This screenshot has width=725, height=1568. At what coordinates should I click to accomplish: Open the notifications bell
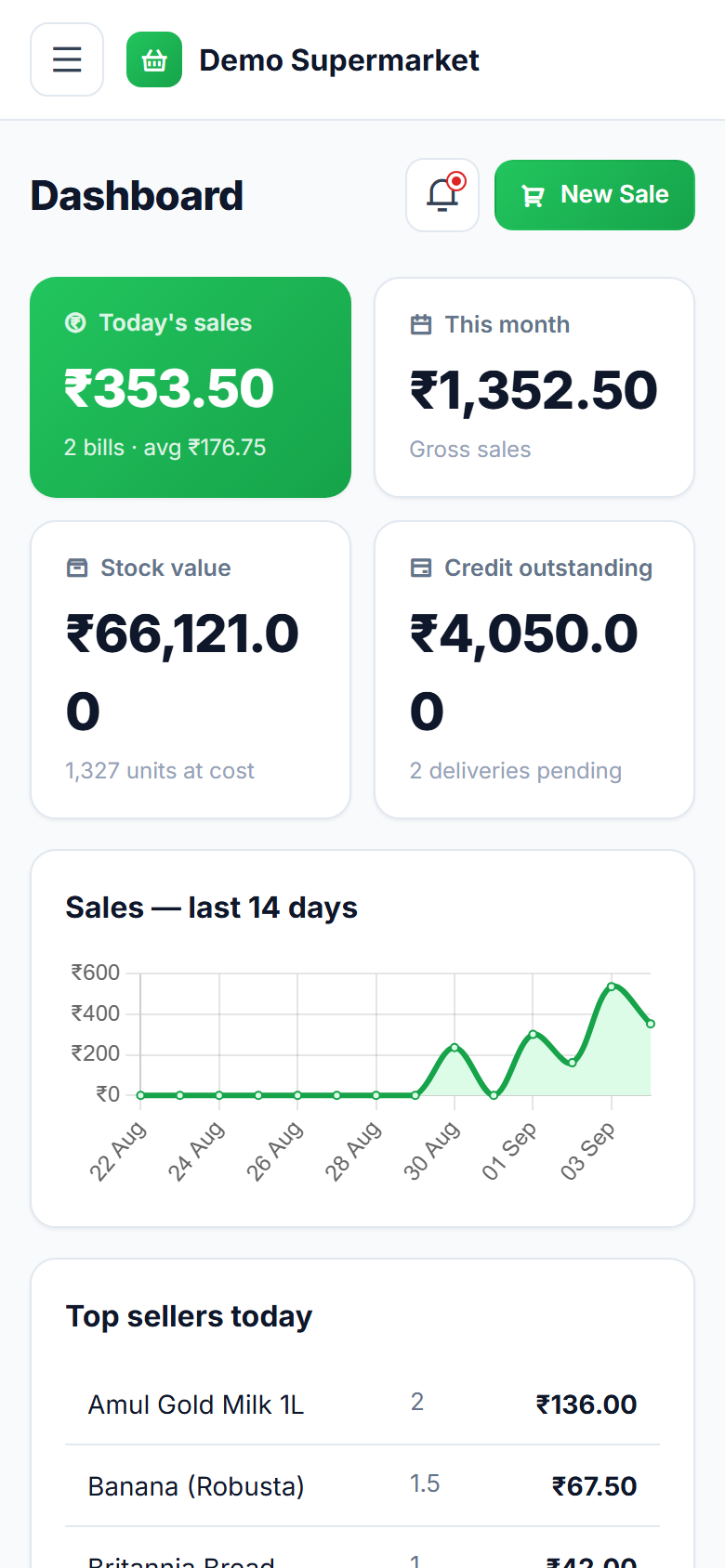coord(442,195)
